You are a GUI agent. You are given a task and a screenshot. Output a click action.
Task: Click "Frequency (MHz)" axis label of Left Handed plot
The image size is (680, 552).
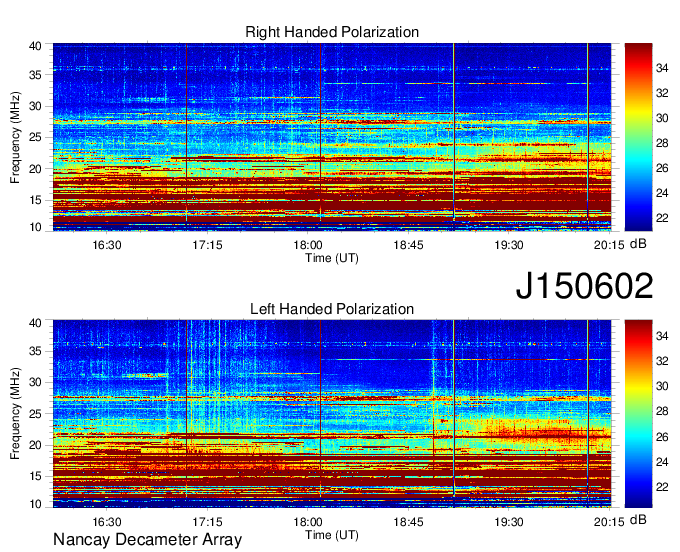[x=15, y=414]
